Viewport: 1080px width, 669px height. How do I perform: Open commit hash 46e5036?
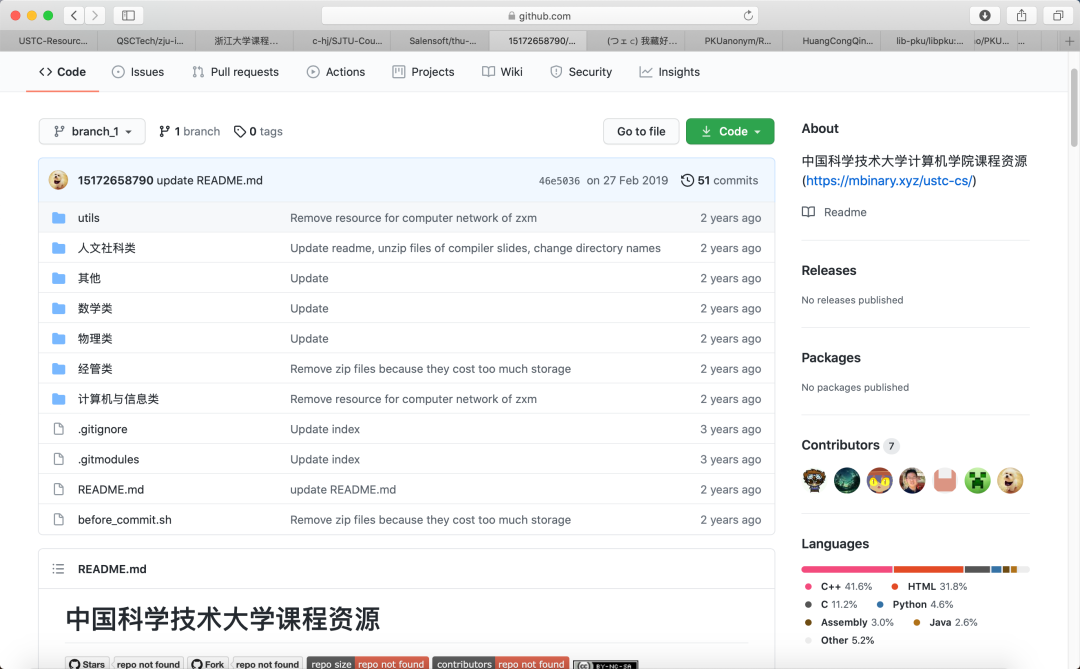[559, 181]
